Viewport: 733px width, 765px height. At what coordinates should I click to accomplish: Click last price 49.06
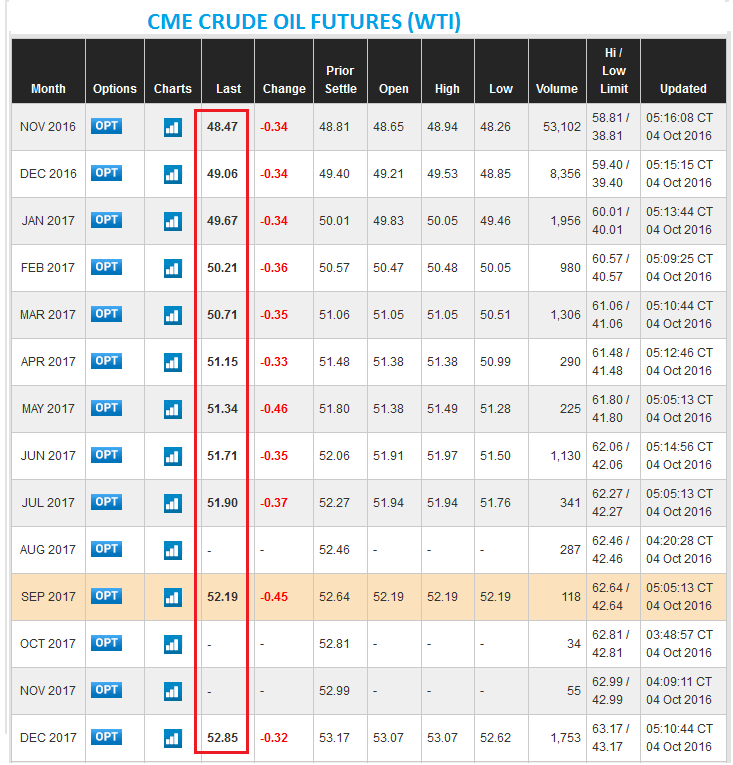[x=222, y=174]
